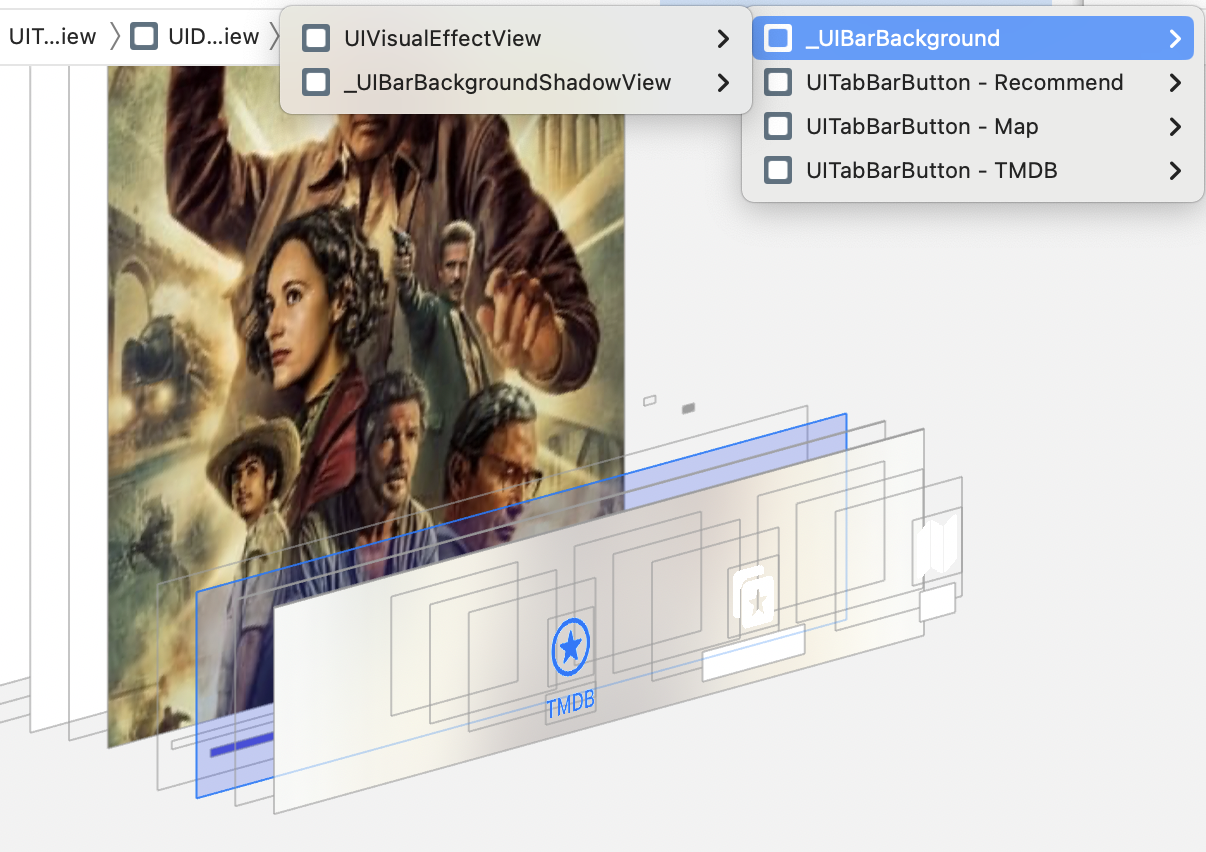Screen dimensions: 1206x852
Task: Expand the _UIBarBackground chevron
Action: [1175, 39]
